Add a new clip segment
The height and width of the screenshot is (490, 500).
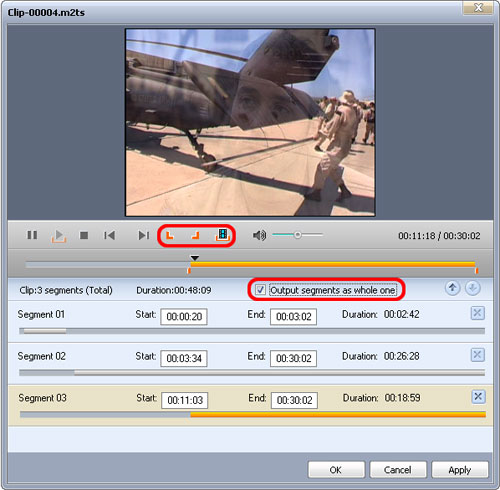[x=222, y=235]
